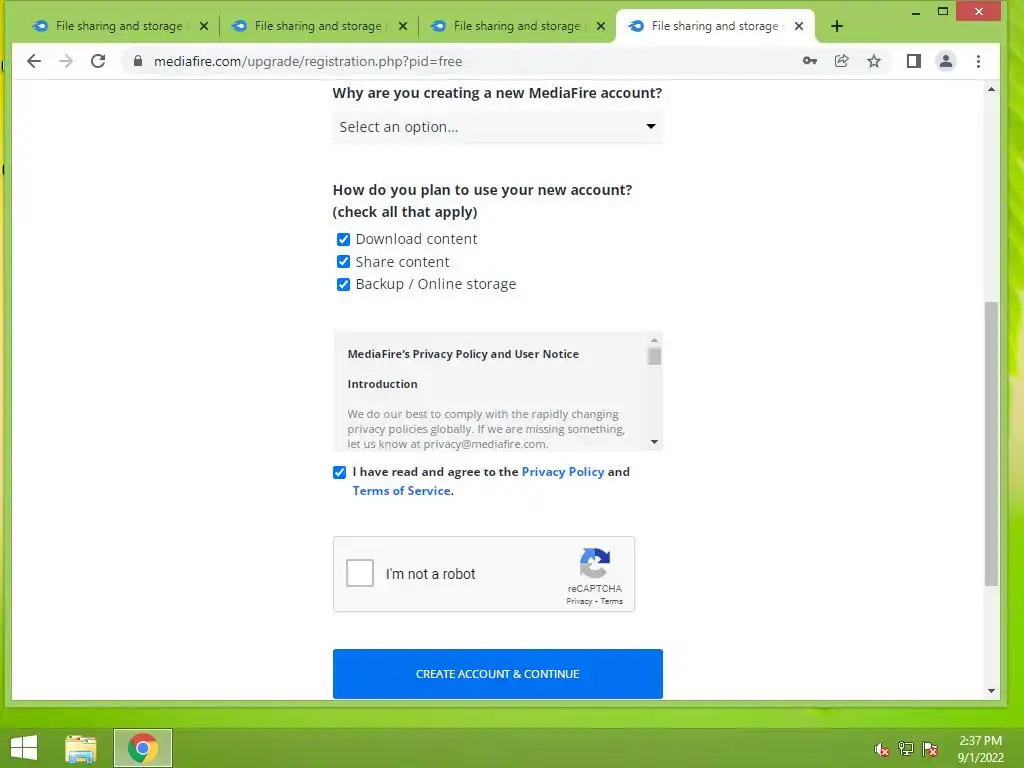Click reCAPTCHA Privacy link
1024x768 pixels.
click(579, 601)
